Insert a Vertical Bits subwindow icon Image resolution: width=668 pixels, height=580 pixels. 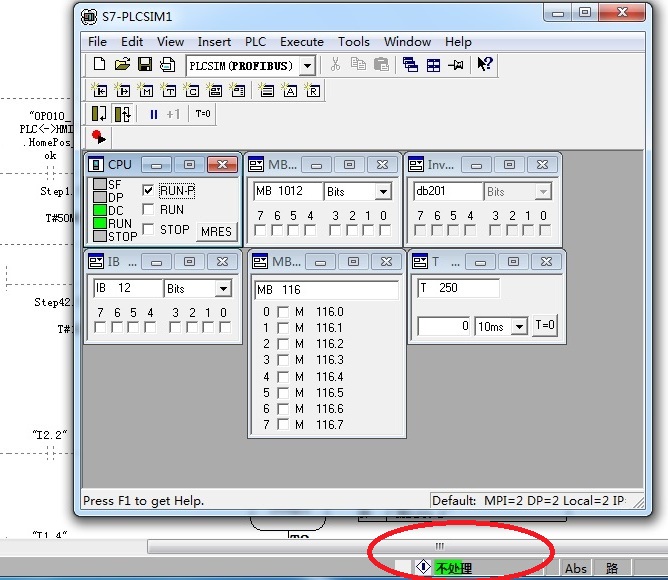pos(237,90)
